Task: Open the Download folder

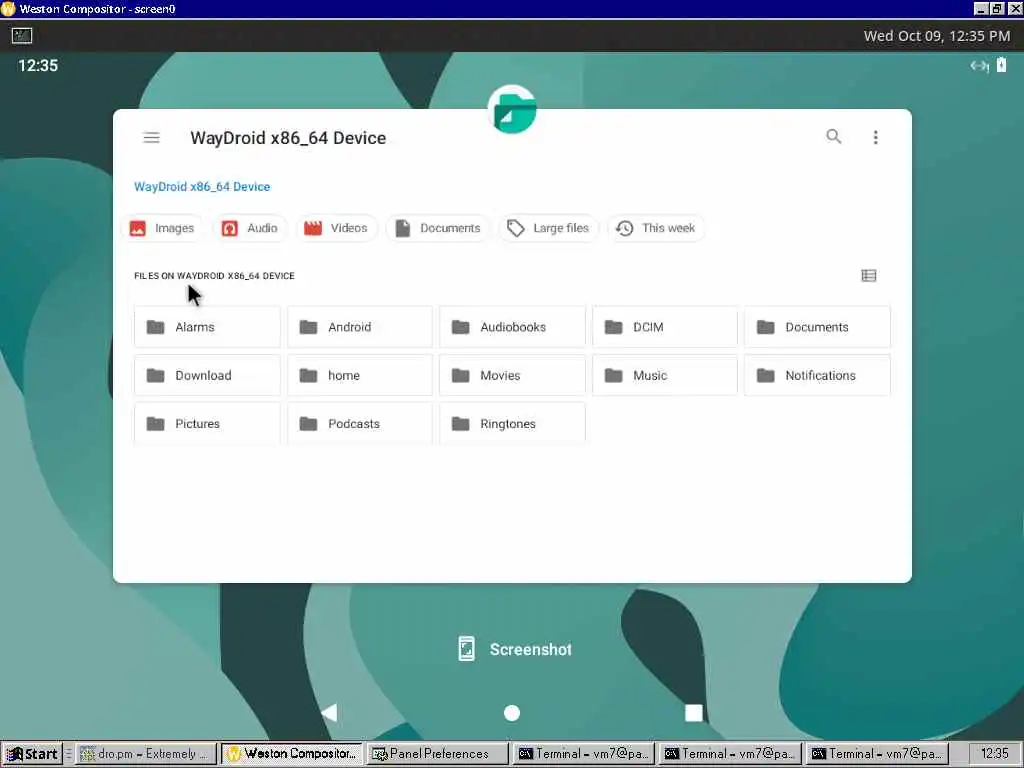Action: pyautogui.click(x=207, y=376)
